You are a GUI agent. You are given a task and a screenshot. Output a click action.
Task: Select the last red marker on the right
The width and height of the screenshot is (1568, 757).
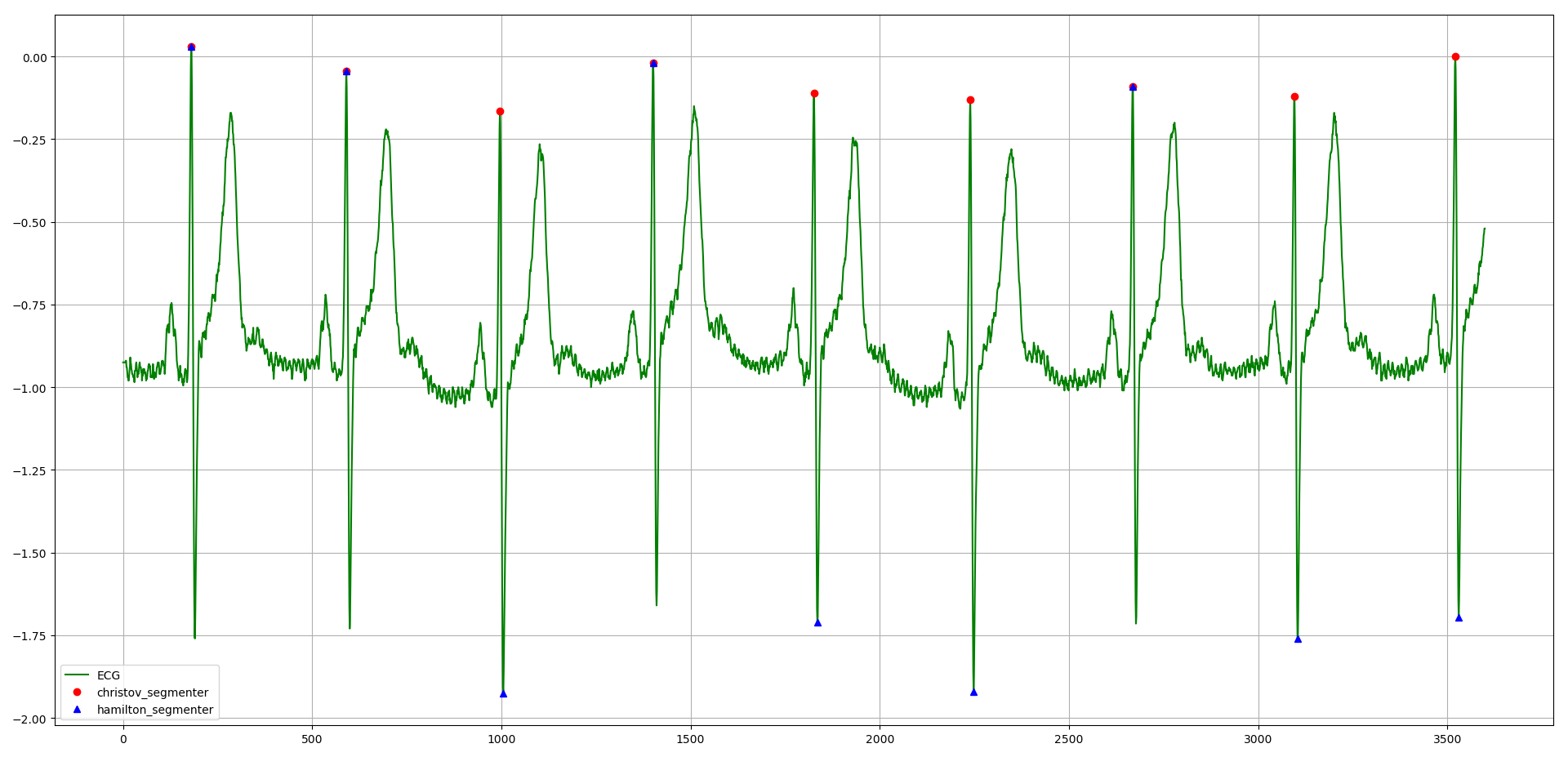[x=1455, y=56]
